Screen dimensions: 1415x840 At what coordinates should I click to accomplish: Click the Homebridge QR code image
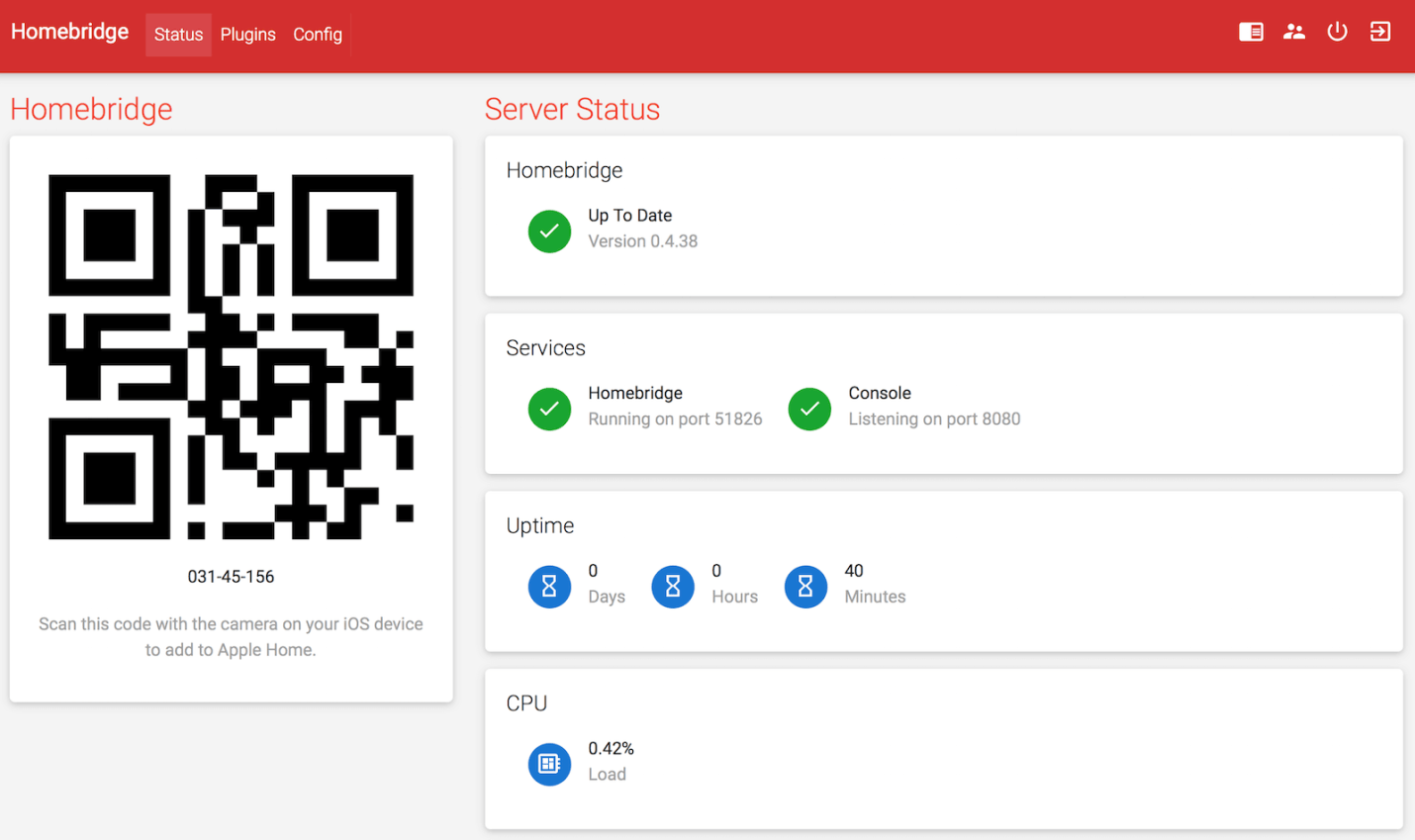(231, 357)
